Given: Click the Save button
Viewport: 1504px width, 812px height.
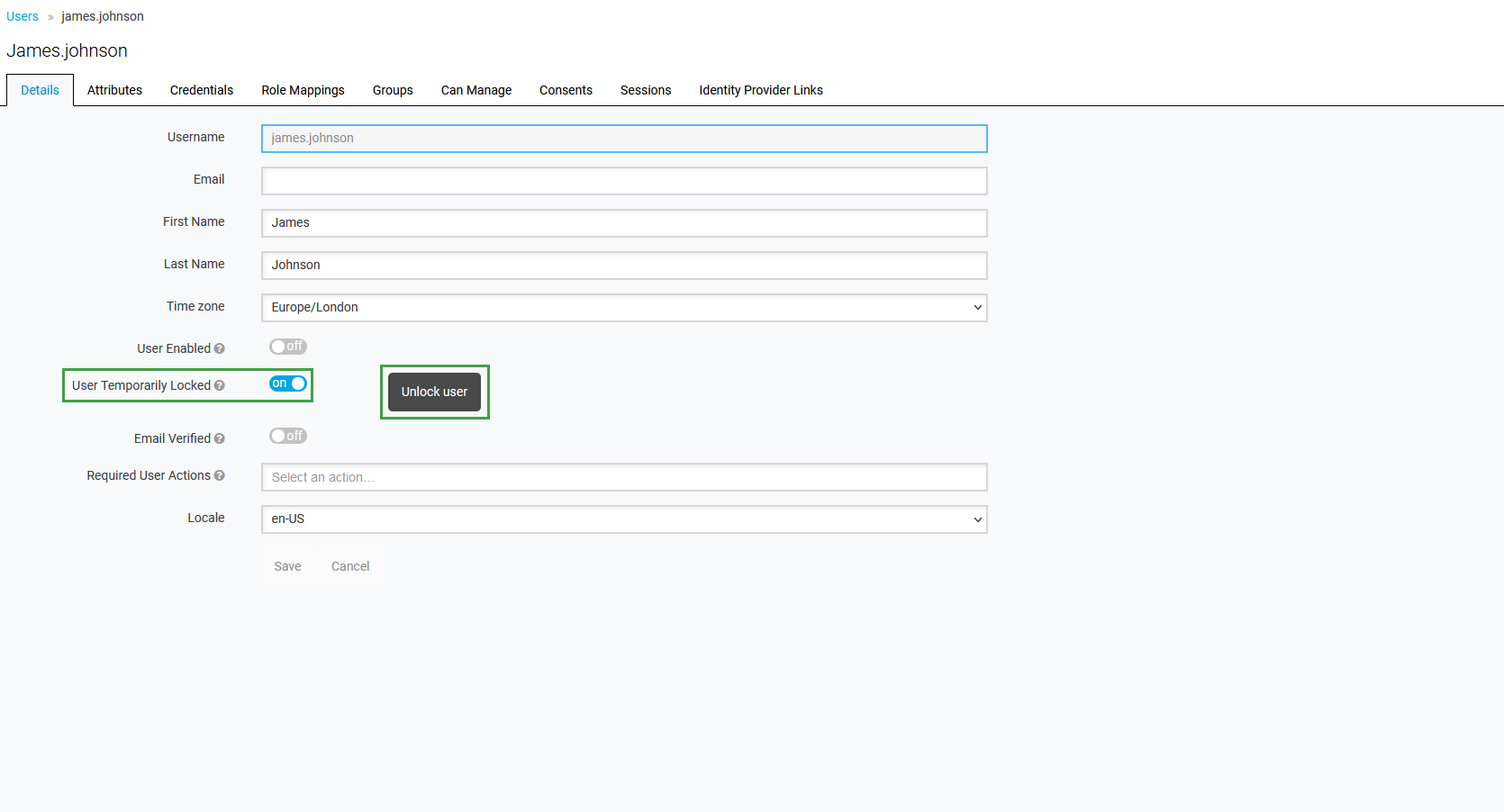Looking at the screenshot, I should point(288,566).
